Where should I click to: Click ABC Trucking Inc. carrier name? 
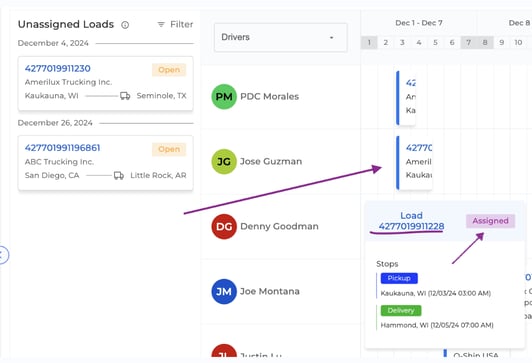(59, 162)
